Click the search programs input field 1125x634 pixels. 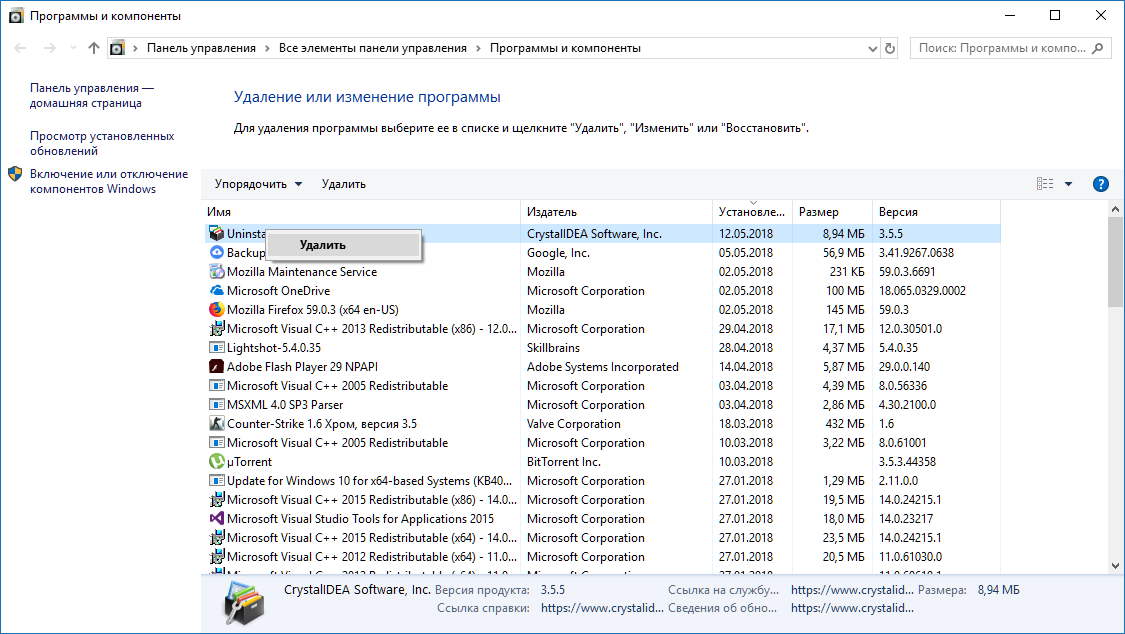tap(1003, 48)
